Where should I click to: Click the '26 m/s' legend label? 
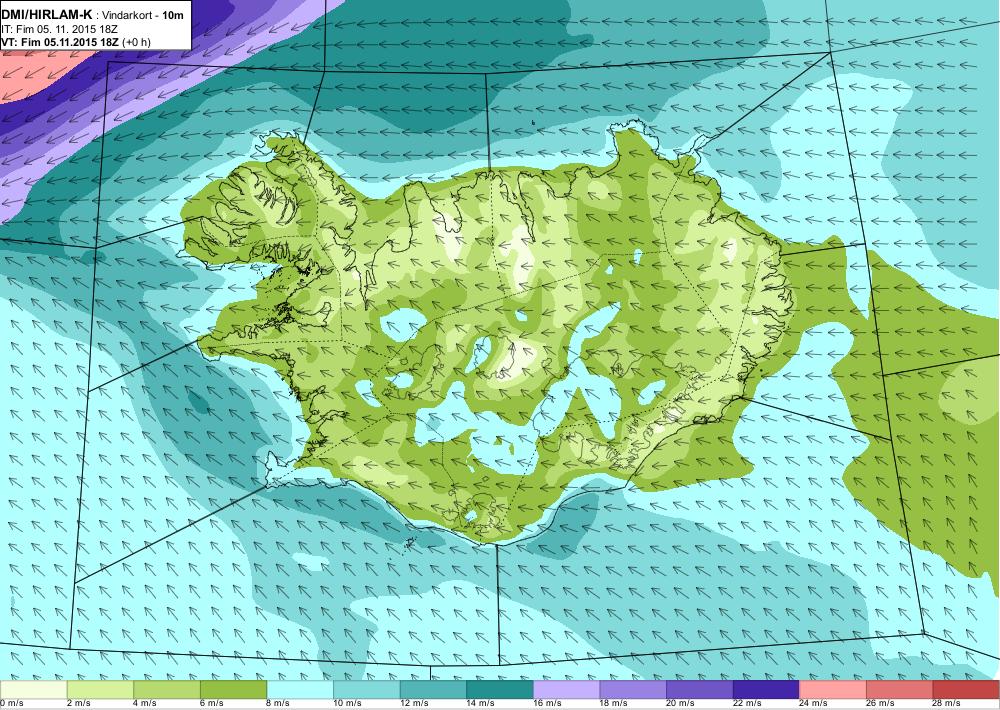click(x=881, y=704)
